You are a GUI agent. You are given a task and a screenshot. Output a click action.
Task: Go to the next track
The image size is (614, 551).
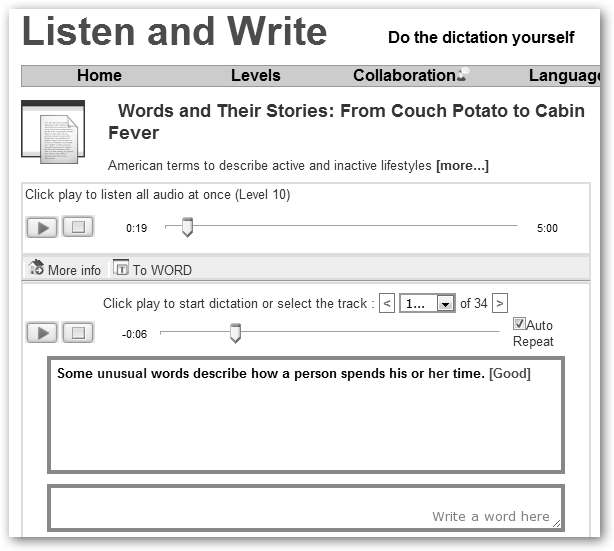[499, 303]
